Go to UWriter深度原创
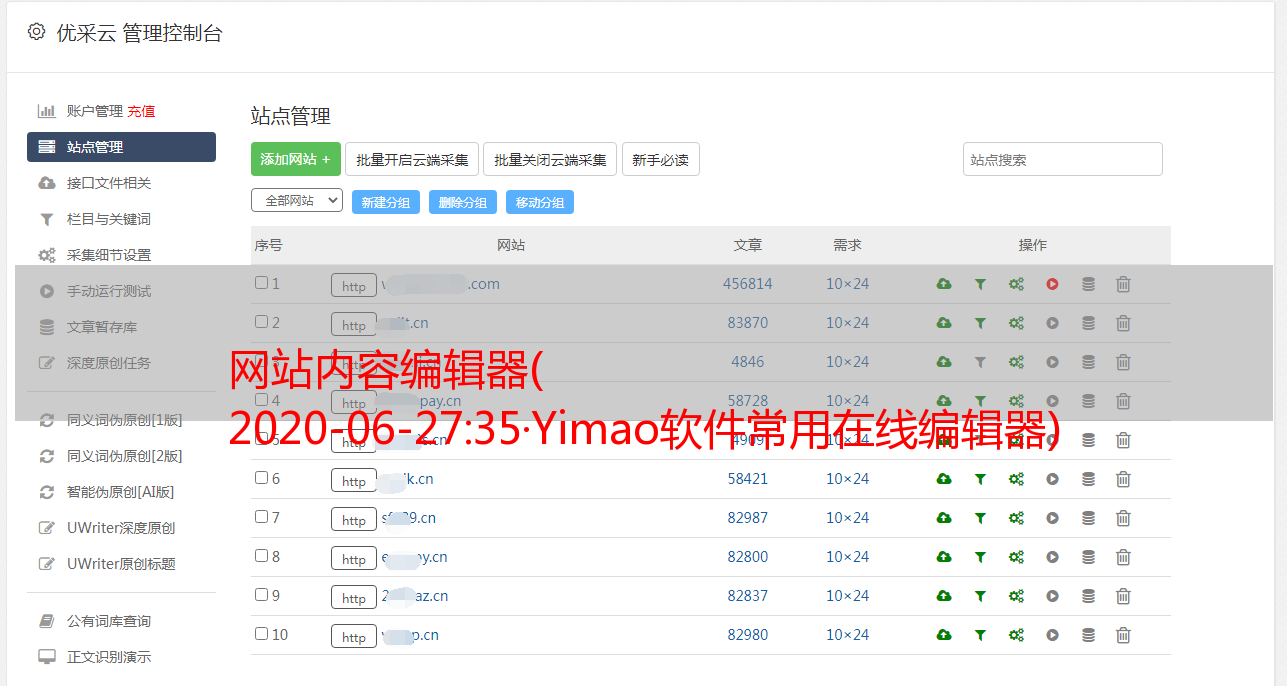This screenshot has height=686, width=1287. (121, 528)
